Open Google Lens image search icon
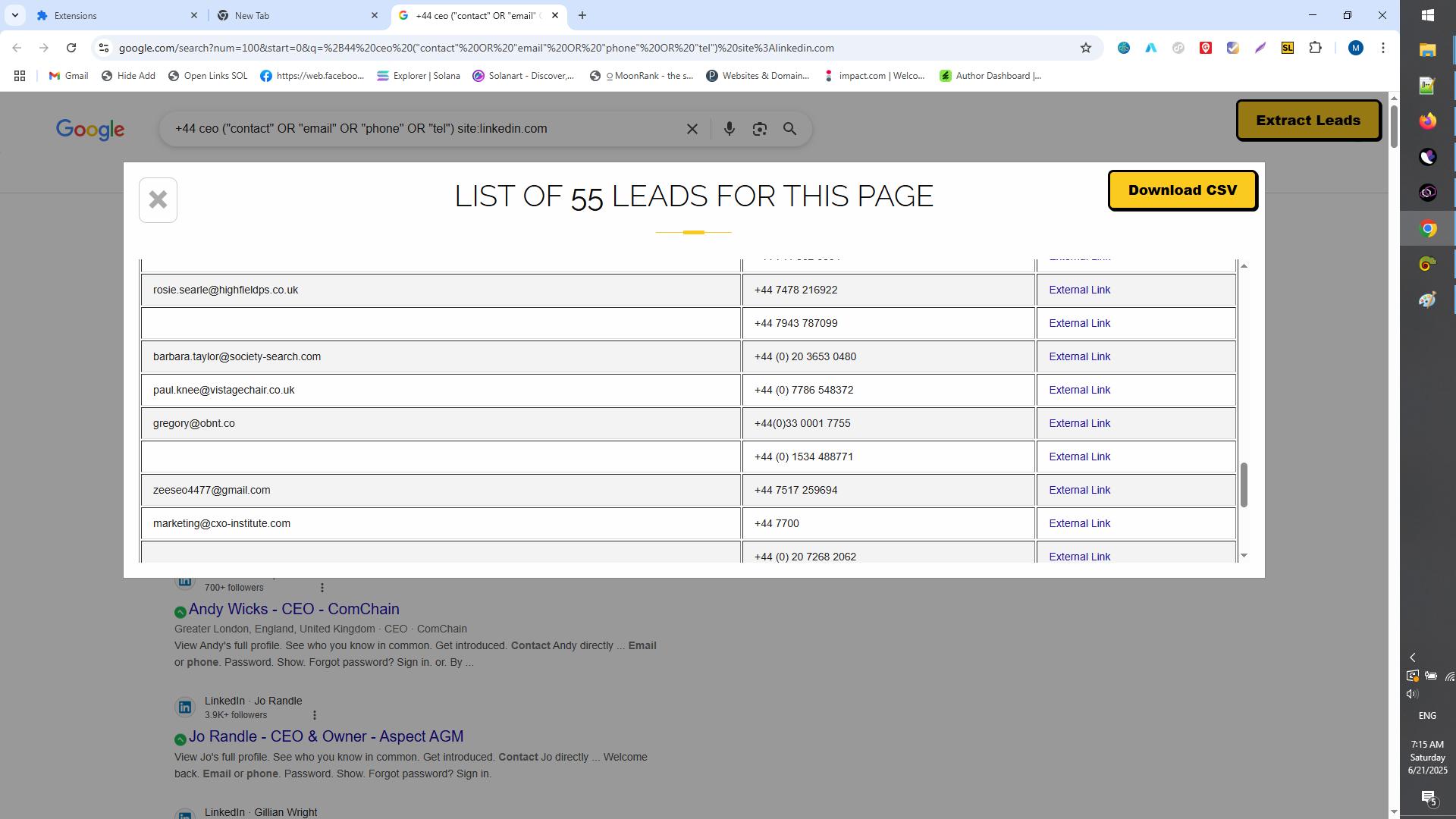Image resolution: width=1456 pixels, height=819 pixels. click(x=759, y=129)
